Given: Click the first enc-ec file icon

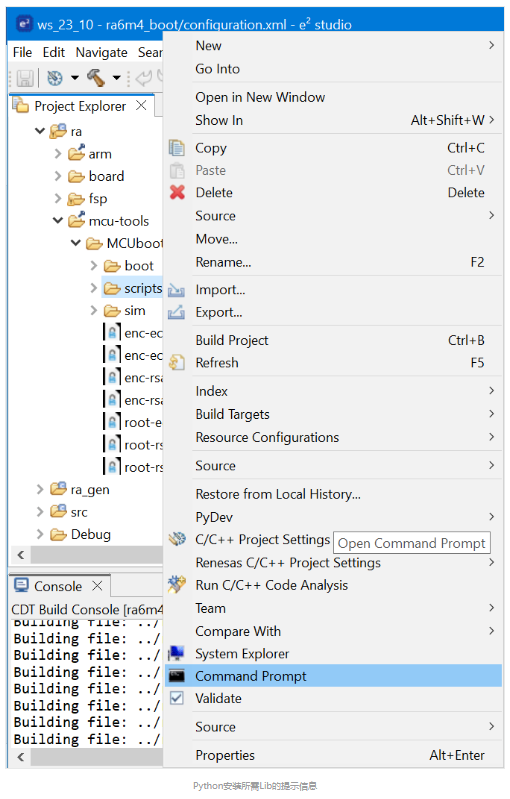Looking at the screenshot, I should [112, 333].
